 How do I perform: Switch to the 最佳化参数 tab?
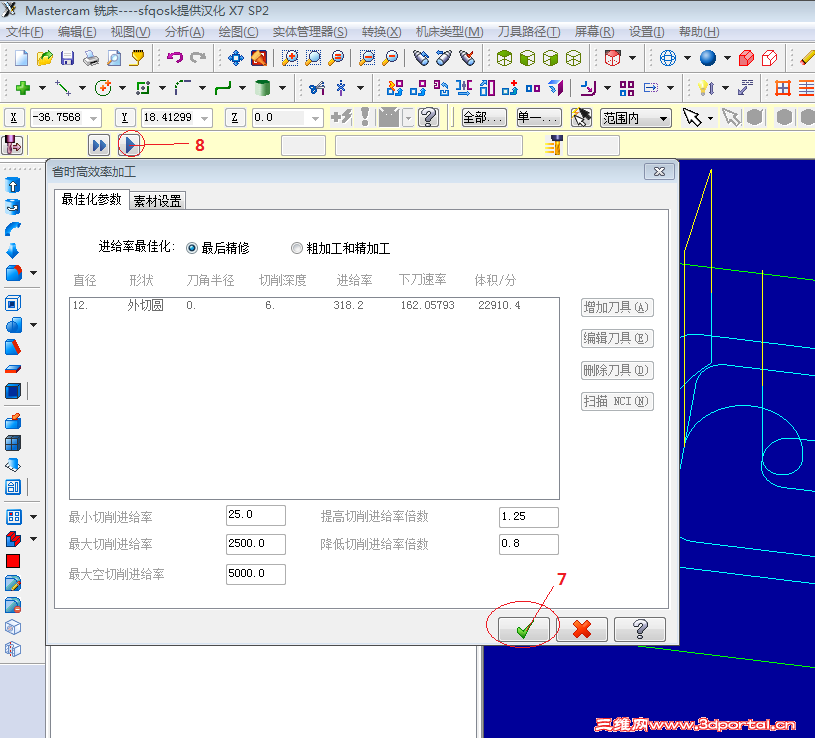point(91,199)
